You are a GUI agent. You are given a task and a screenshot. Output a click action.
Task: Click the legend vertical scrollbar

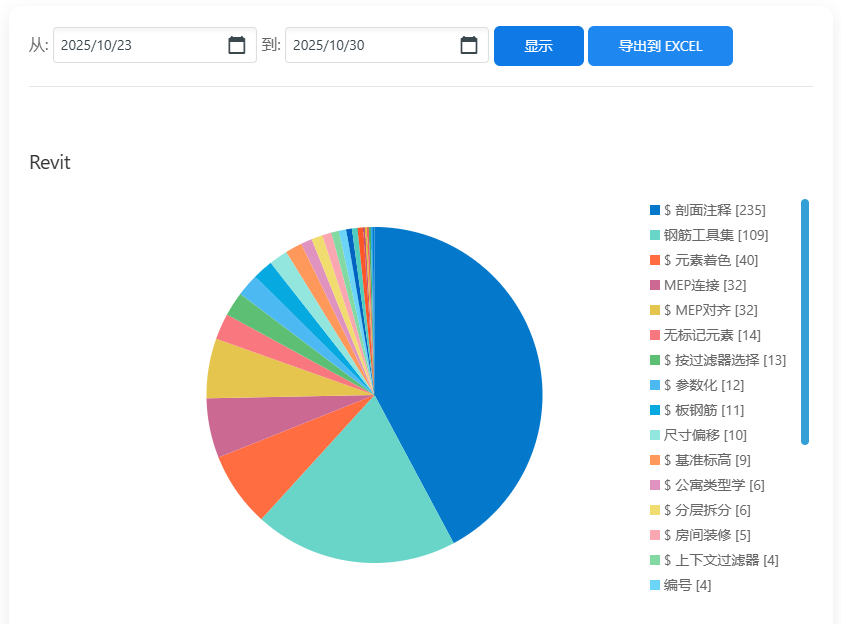(x=805, y=320)
